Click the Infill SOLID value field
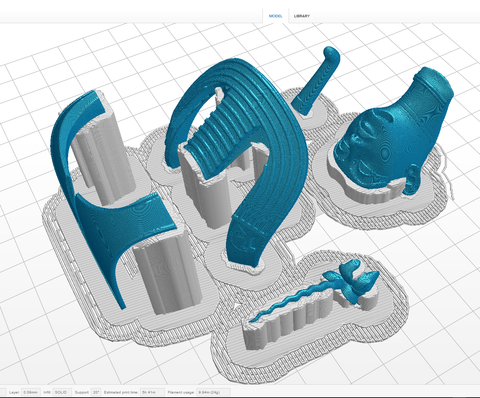480x398 pixels. tap(61, 392)
